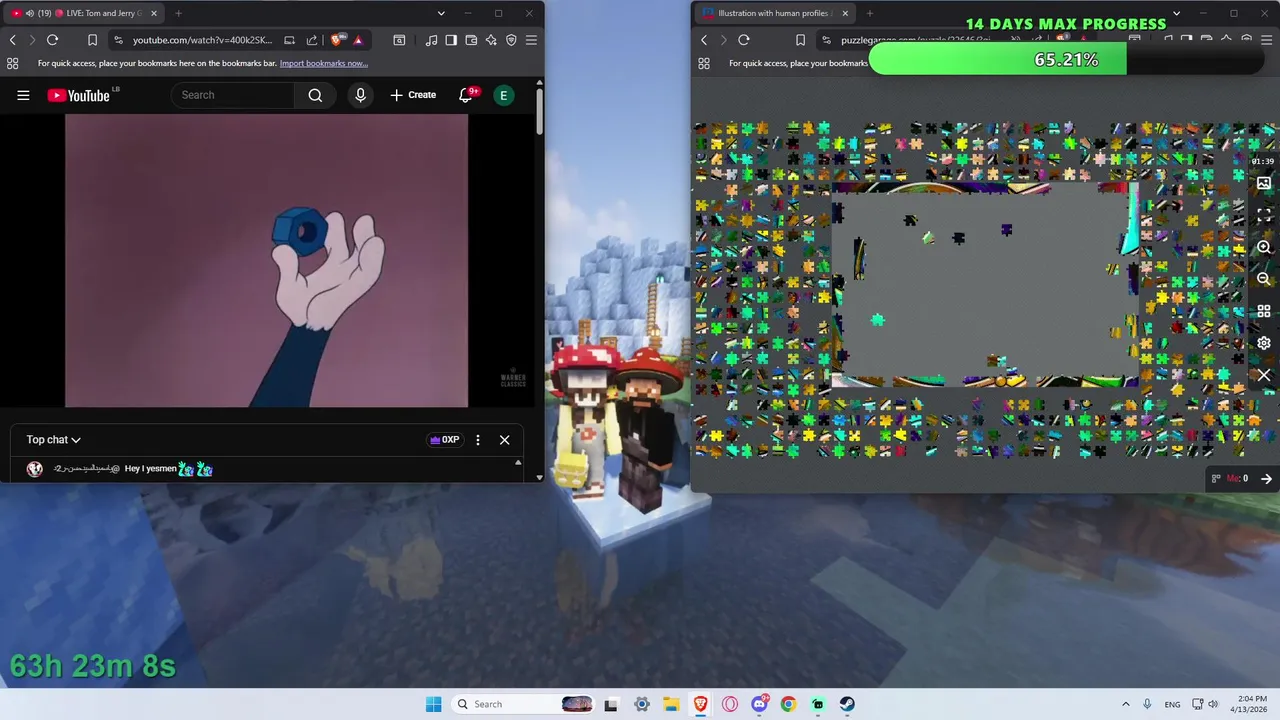The width and height of the screenshot is (1280, 720).
Task: Click the Windows taskbar Search box
Action: pyautogui.click(x=521, y=704)
